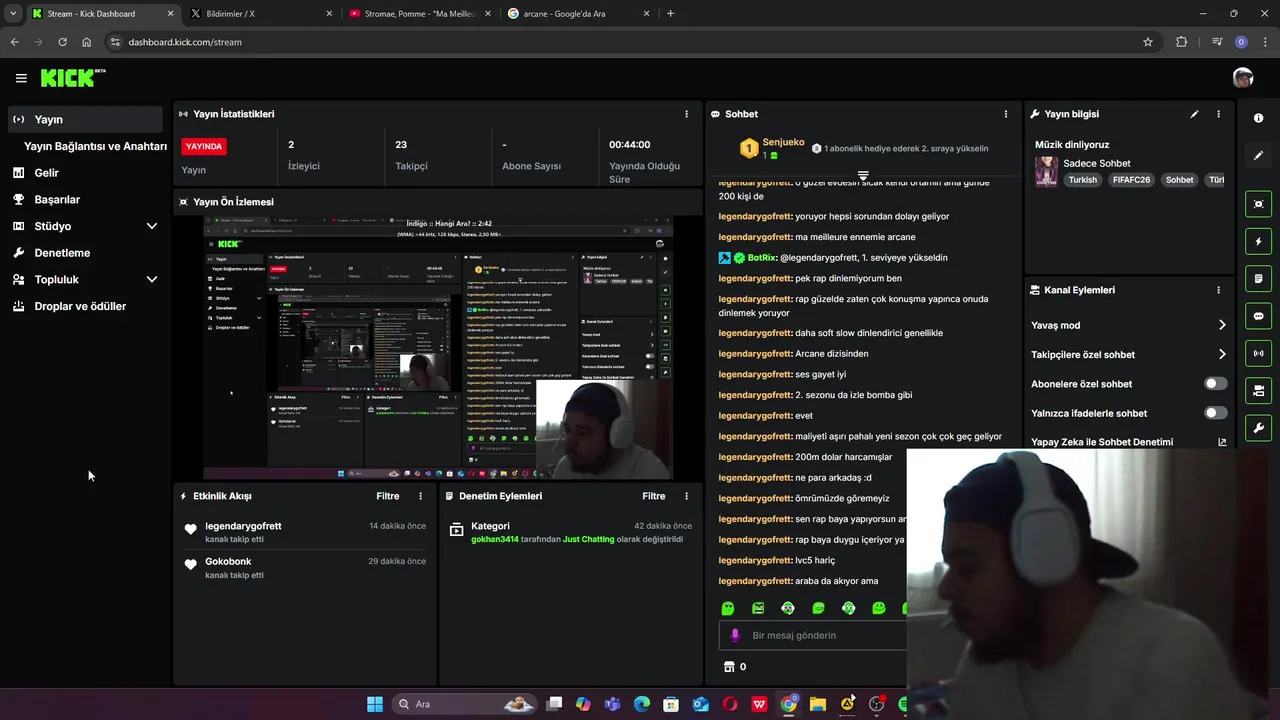
Task: Toggle Yalnızca ifadelerle sohbet switch
Action: click(1216, 413)
